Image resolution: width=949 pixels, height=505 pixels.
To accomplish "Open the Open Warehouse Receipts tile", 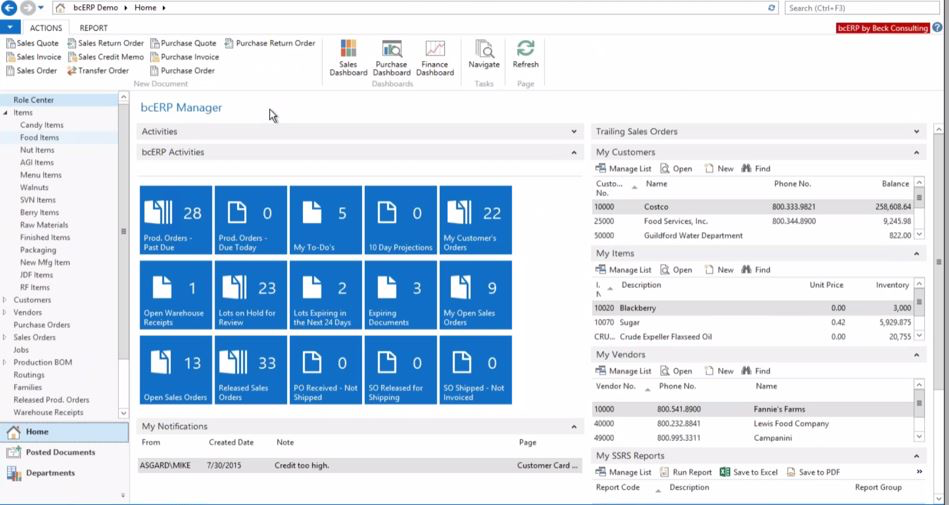I will tap(176, 295).
